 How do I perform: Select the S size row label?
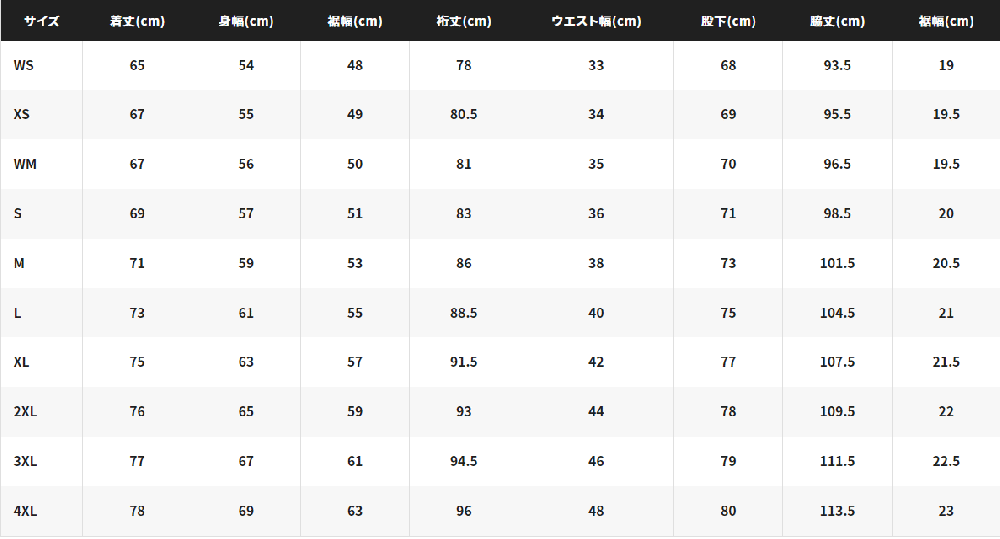18,214
